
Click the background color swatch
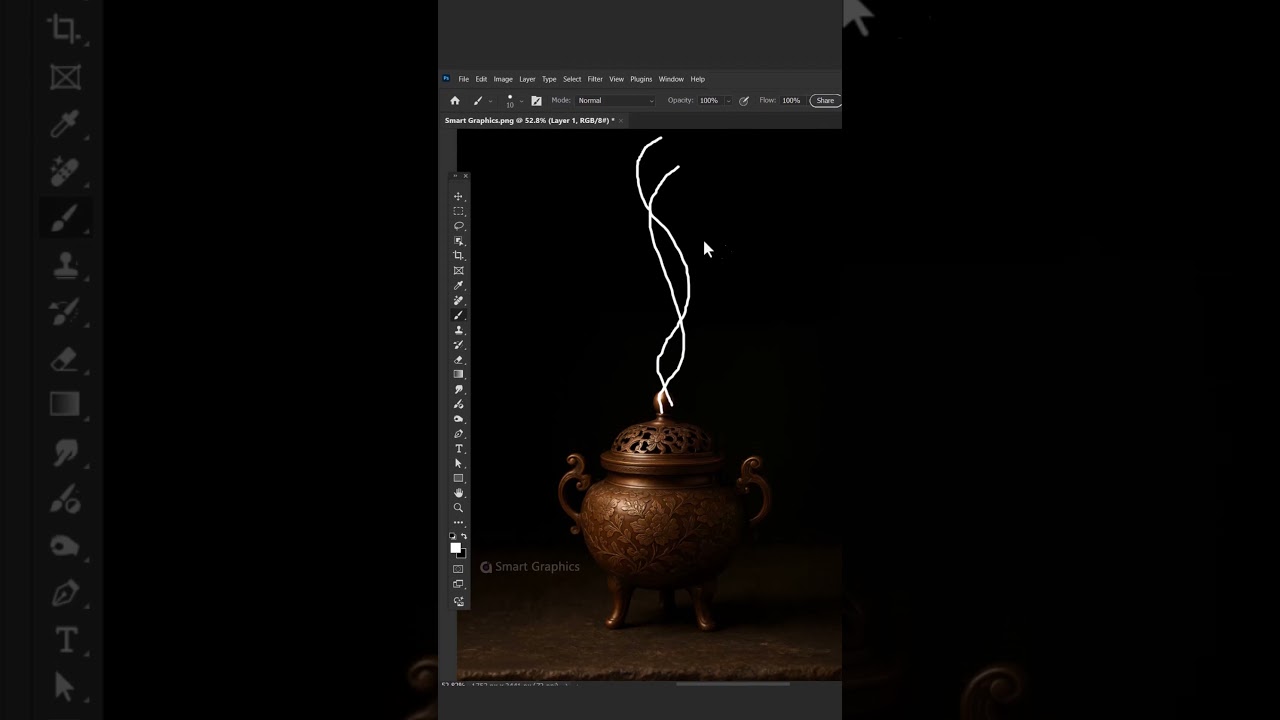[x=463, y=554]
